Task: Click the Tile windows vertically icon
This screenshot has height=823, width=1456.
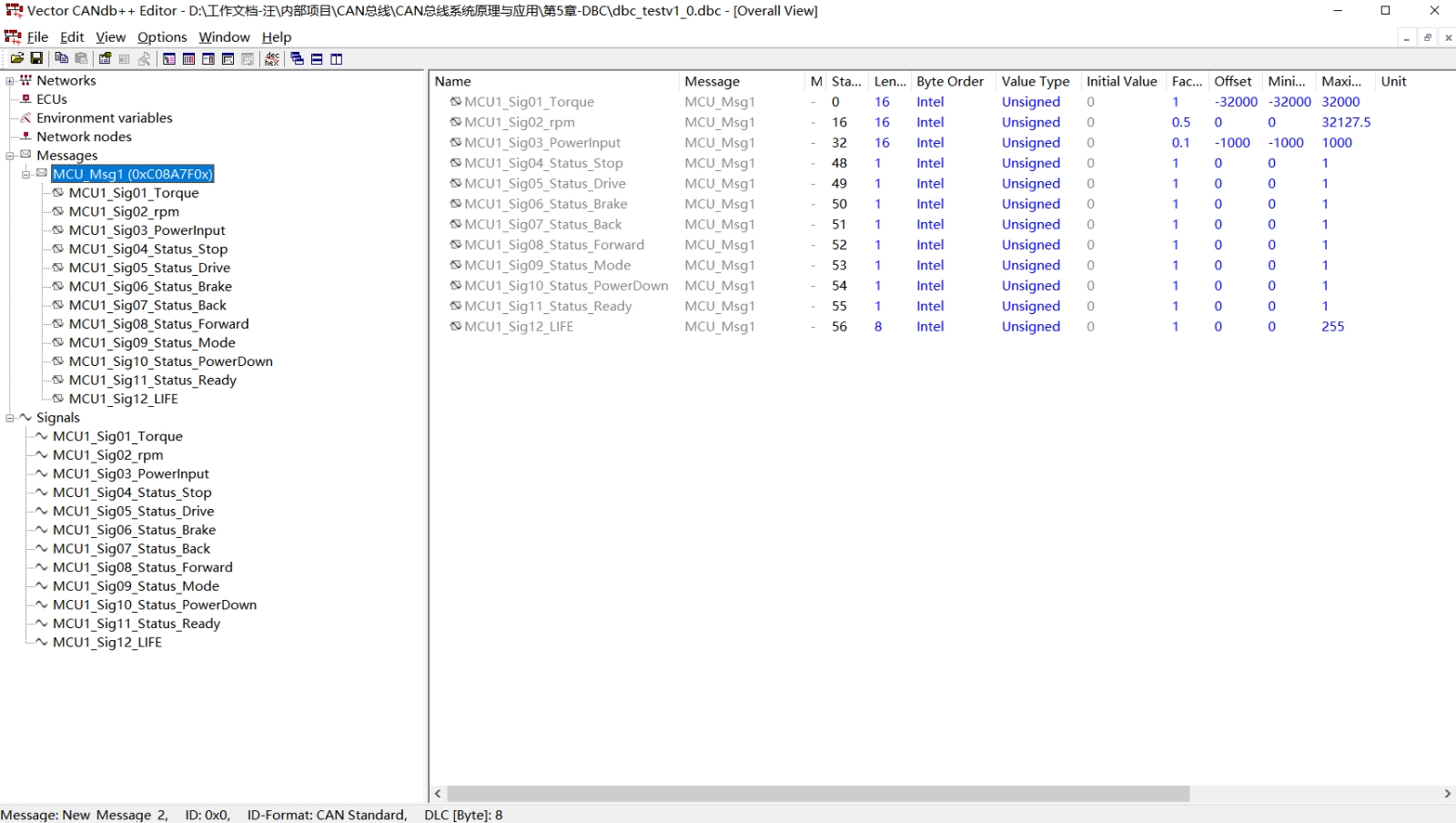Action: (337, 58)
